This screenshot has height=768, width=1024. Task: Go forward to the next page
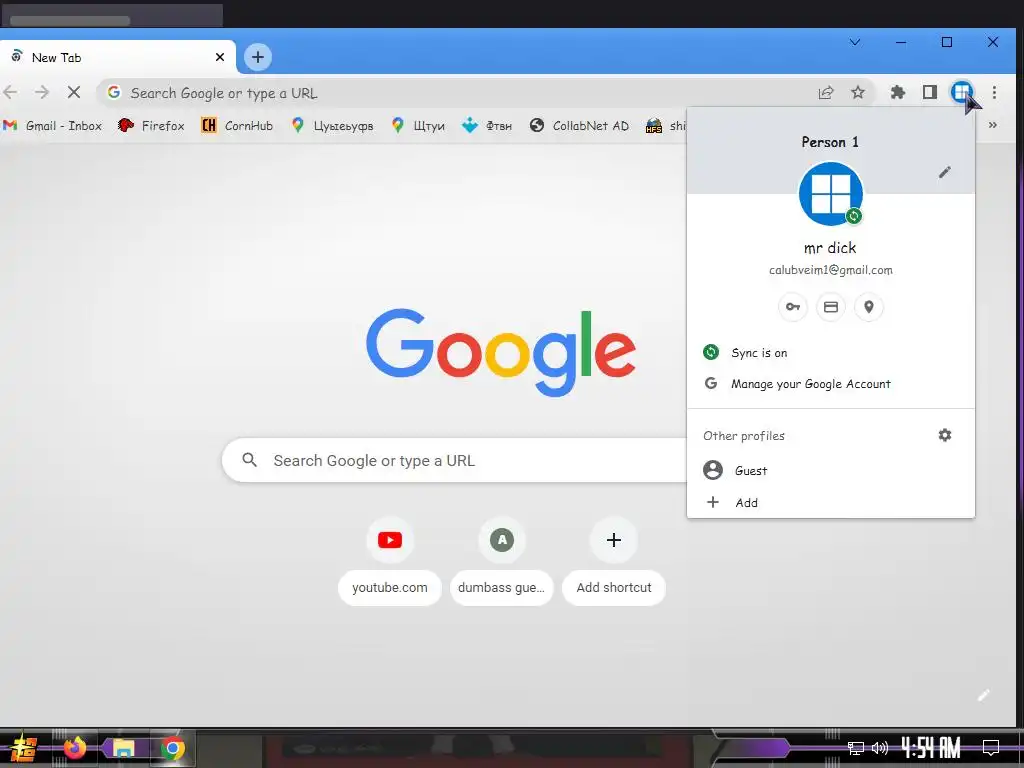pos(42,92)
